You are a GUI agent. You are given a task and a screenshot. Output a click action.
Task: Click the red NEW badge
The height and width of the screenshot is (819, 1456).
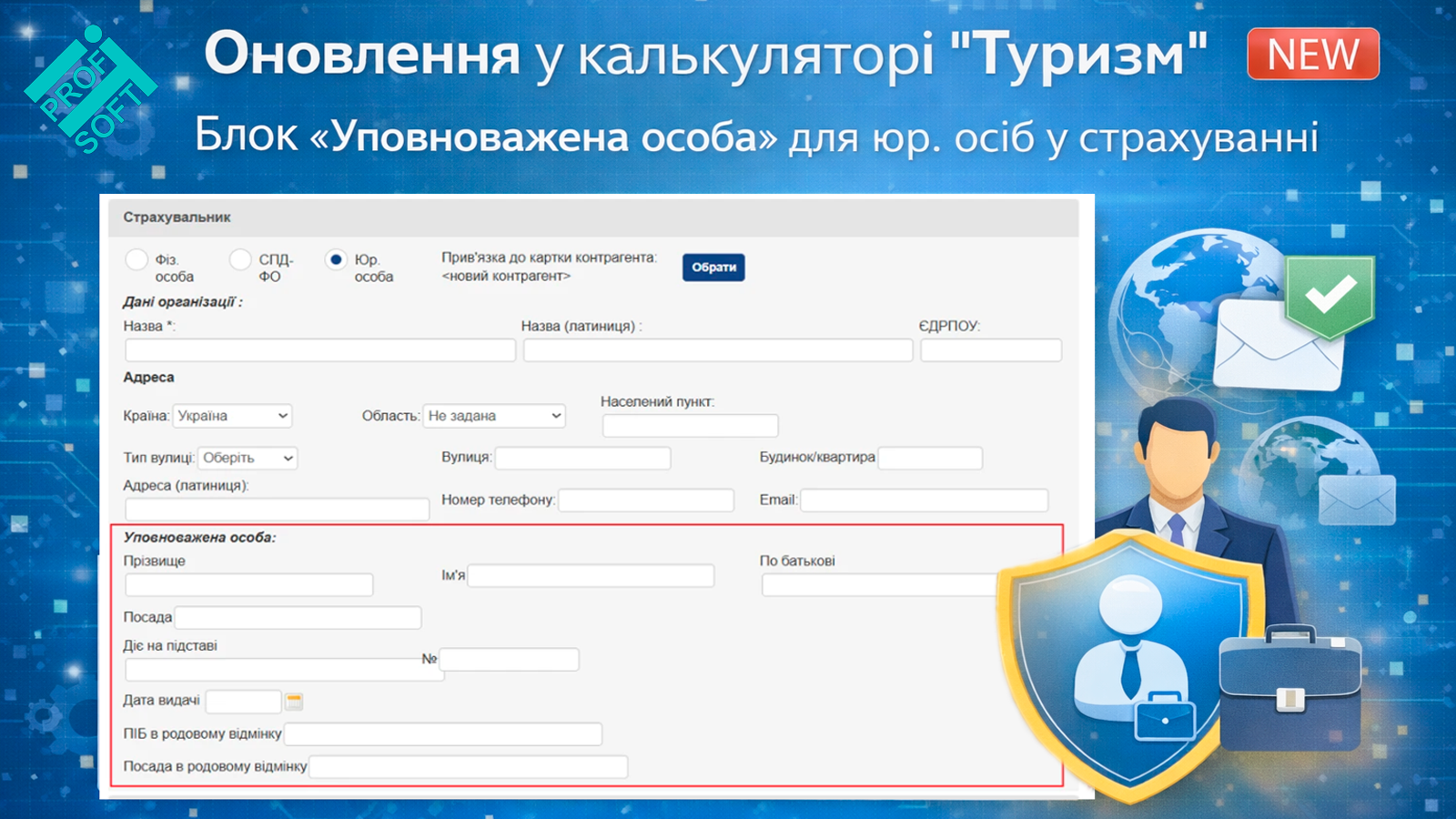(x=1312, y=55)
